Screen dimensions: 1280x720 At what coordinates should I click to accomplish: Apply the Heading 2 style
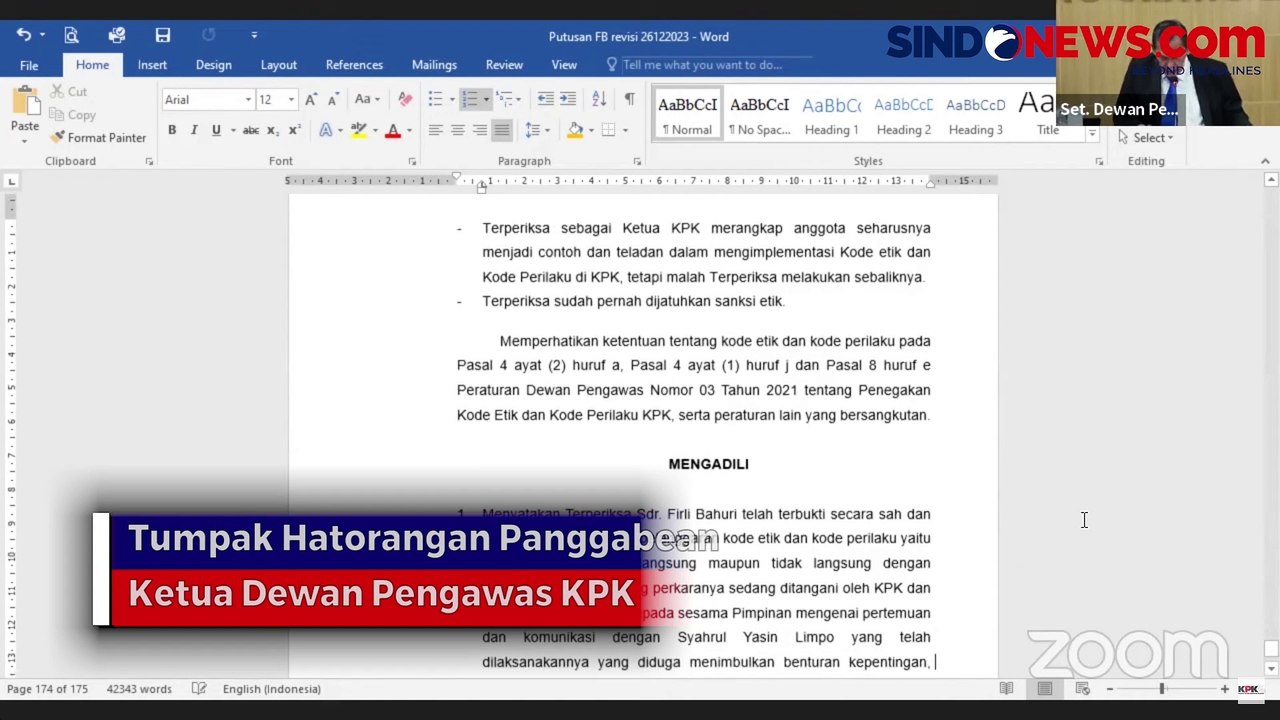click(x=903, y=113)
